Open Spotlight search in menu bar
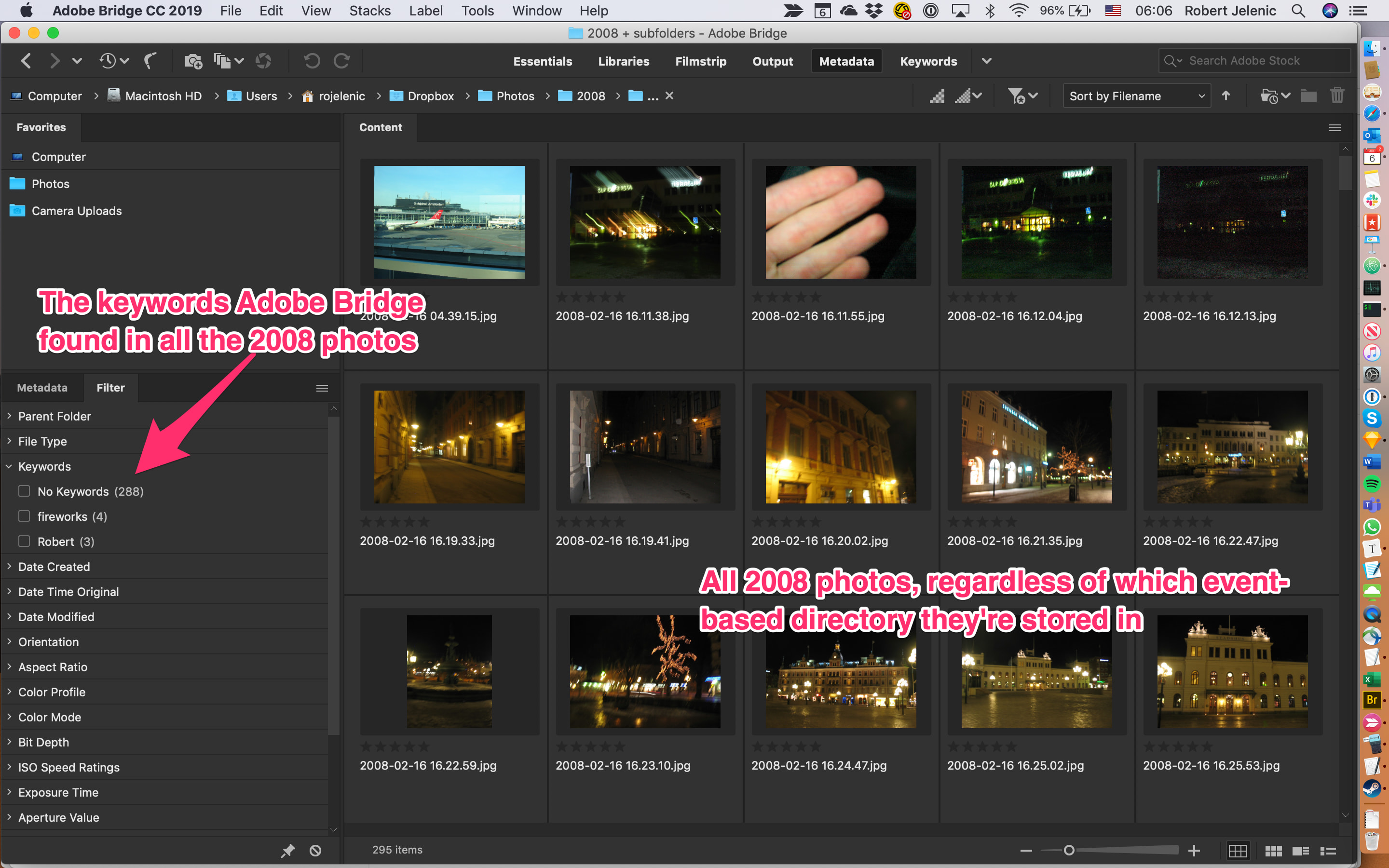 point(1298,10)
